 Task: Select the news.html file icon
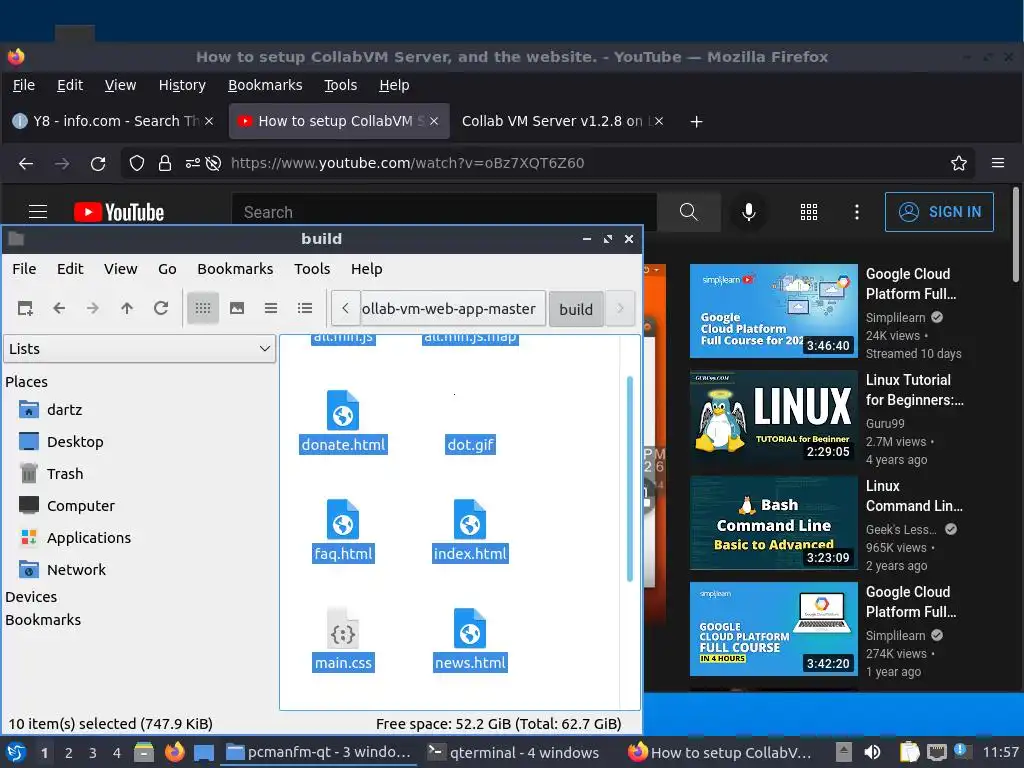pos(470,628)
